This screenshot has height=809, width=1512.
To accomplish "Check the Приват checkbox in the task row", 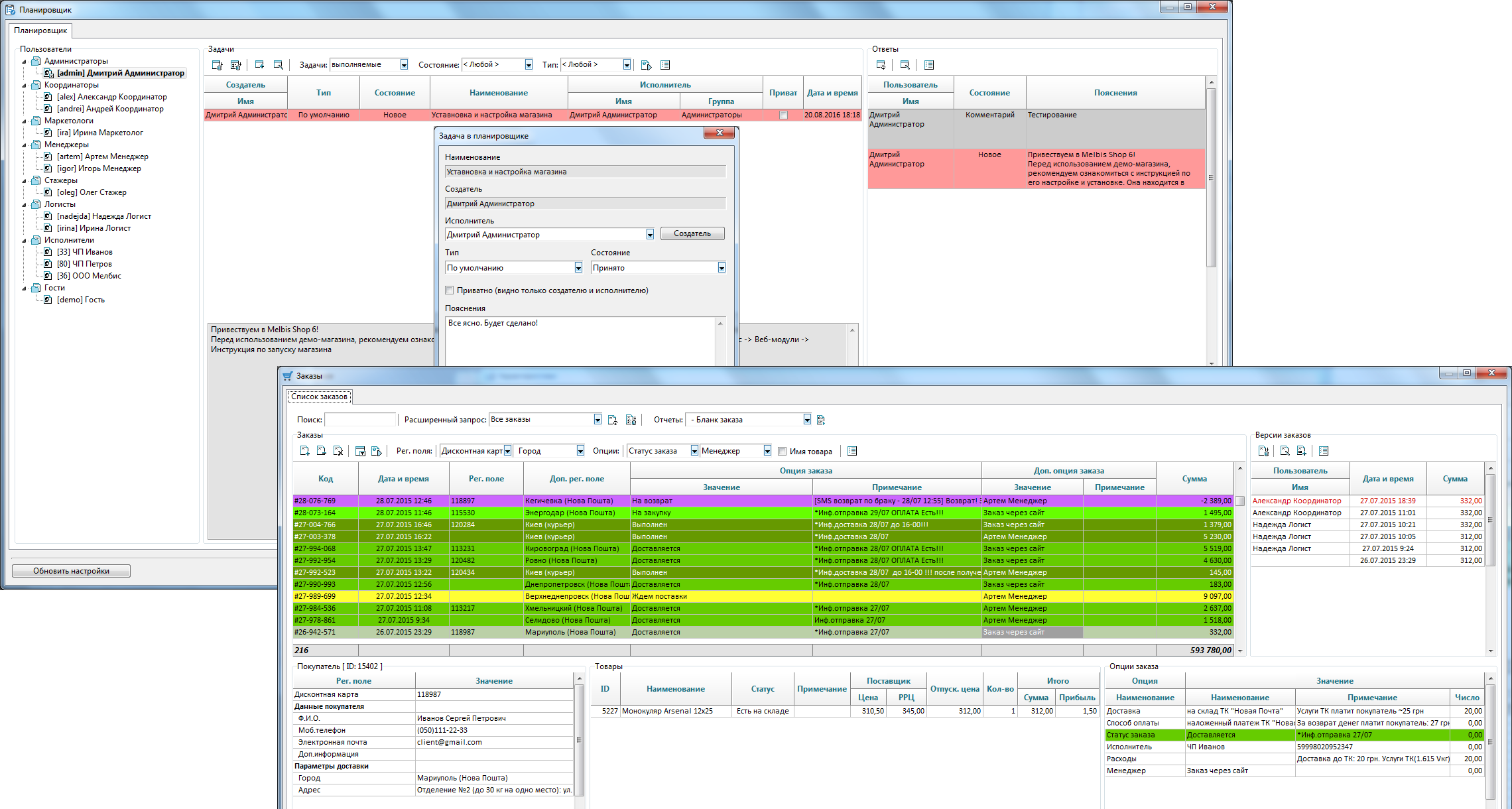I will 783,115.
